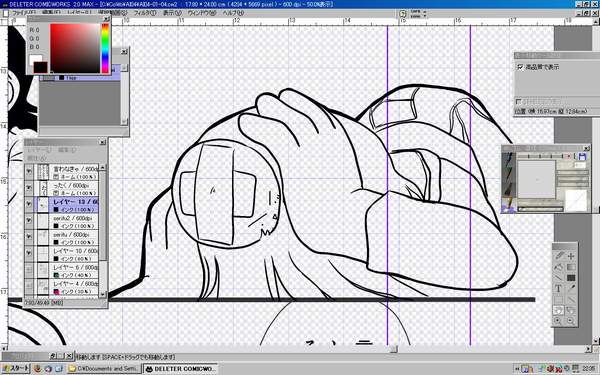Viewport: 600px width, 375px height.
Task: Click the first pen icon in the brush panel
Action: click(509, 160)
